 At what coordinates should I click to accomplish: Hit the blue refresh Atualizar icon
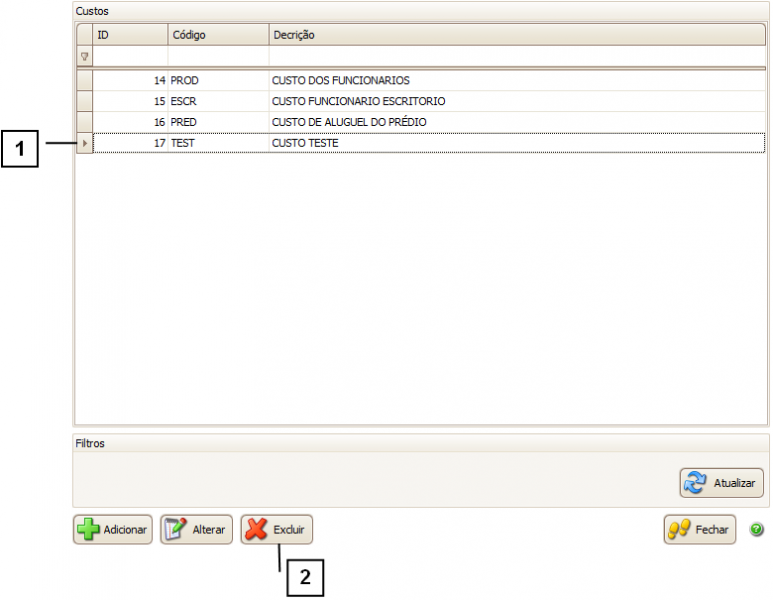click(x=695, y=483)
